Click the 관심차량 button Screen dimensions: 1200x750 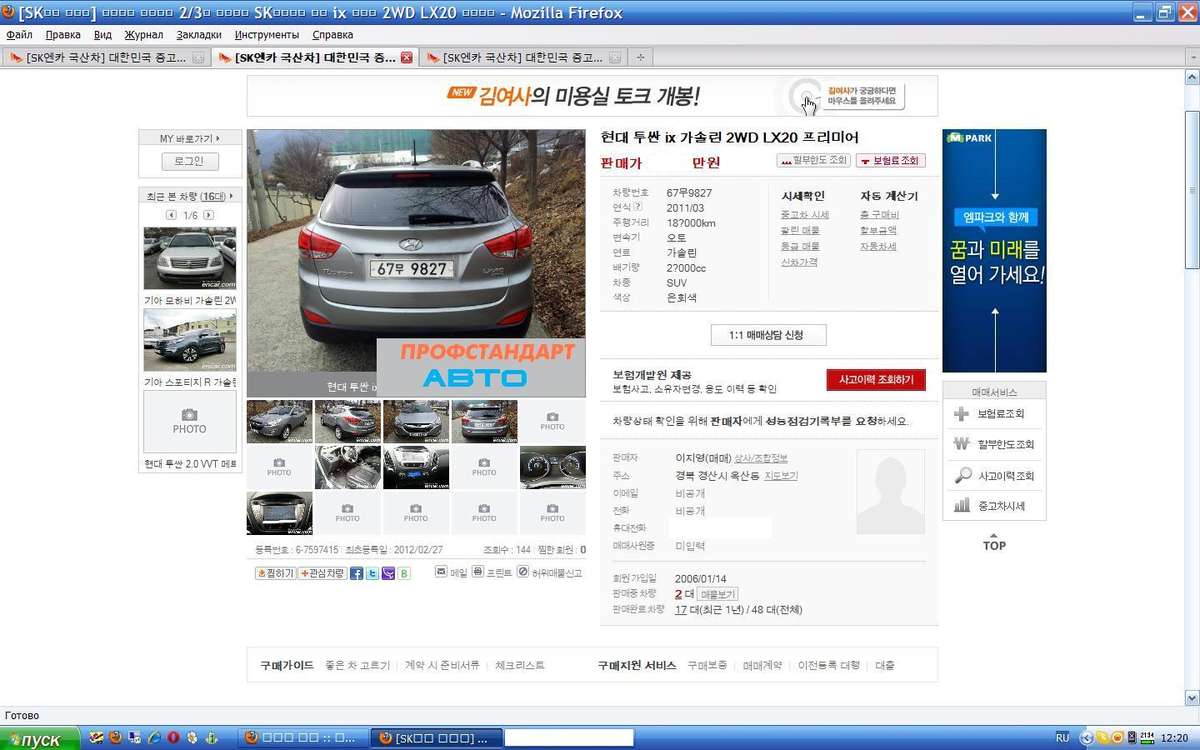click(x=323, y=574)
